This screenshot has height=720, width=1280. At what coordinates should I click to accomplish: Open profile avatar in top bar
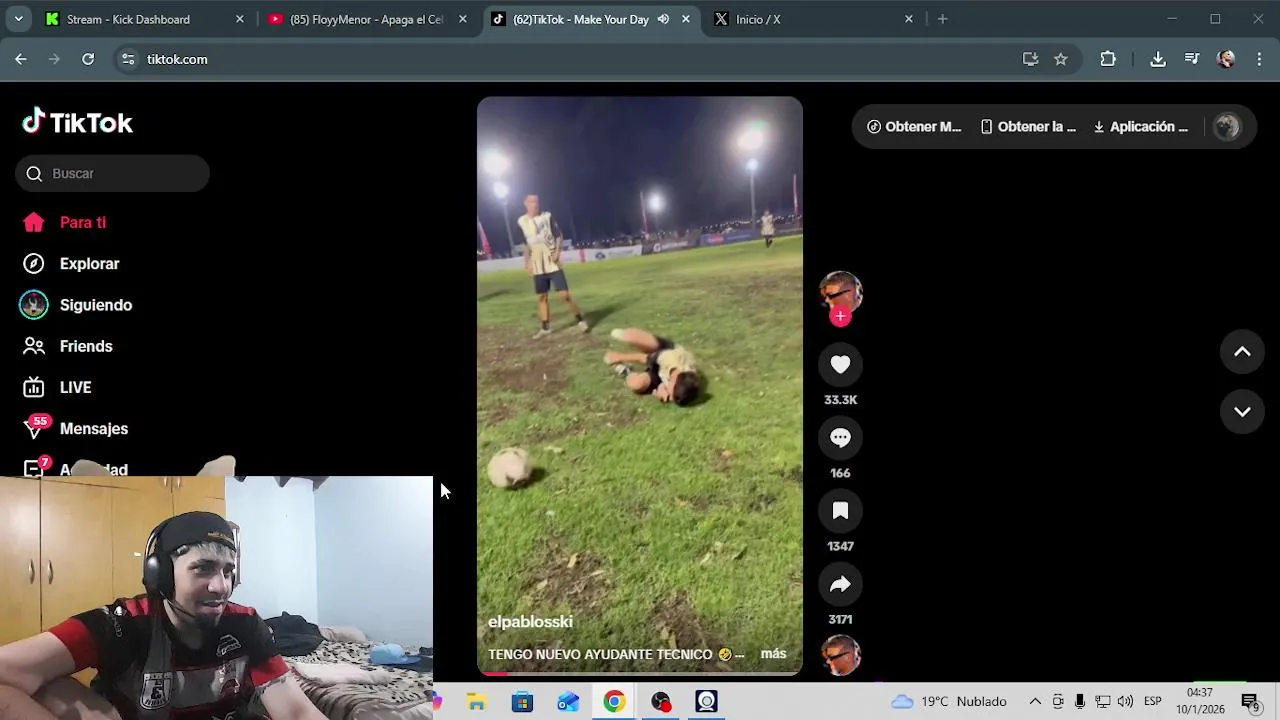click(x=1227, y=127)
